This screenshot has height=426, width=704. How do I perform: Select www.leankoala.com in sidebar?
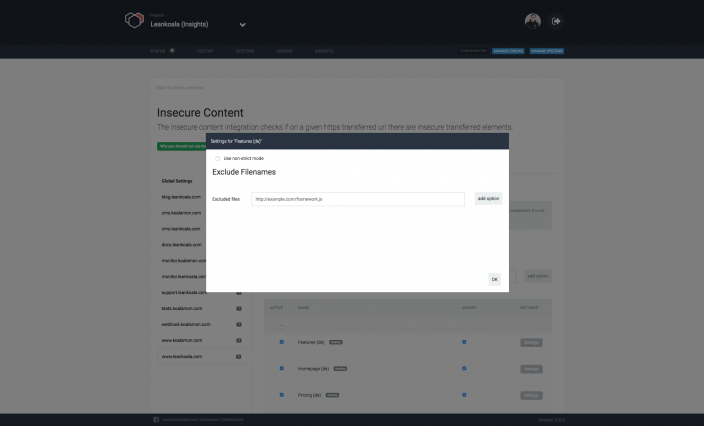tap(182, 356)
